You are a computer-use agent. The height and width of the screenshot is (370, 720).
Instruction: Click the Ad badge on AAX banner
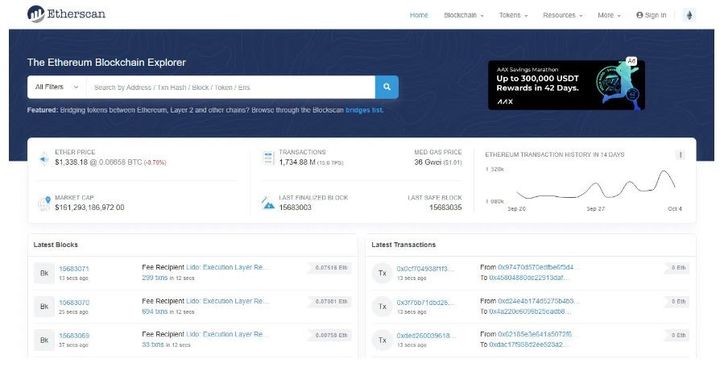point(632,61)
